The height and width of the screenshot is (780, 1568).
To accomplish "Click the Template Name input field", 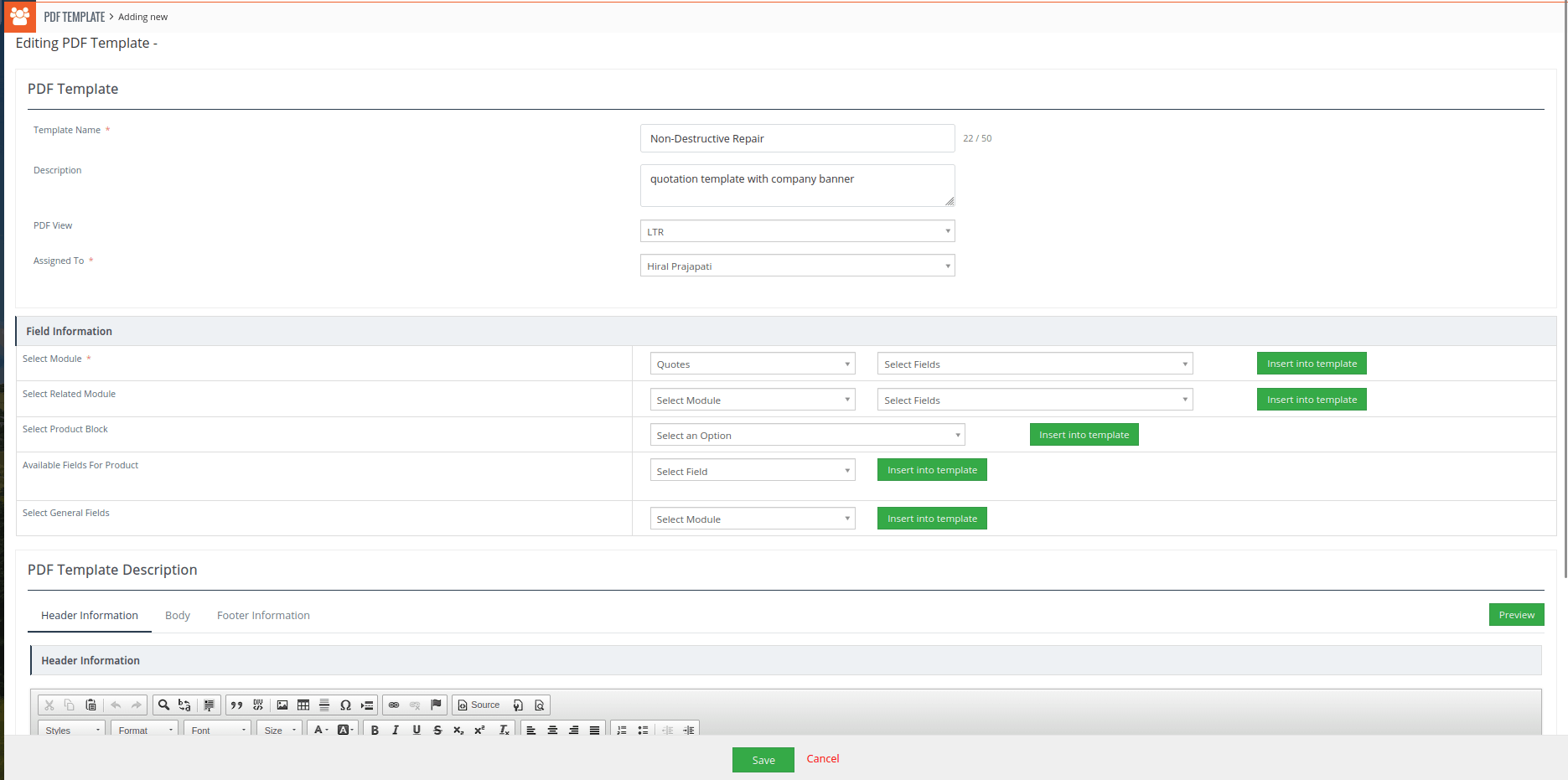I will pos(797,138).
